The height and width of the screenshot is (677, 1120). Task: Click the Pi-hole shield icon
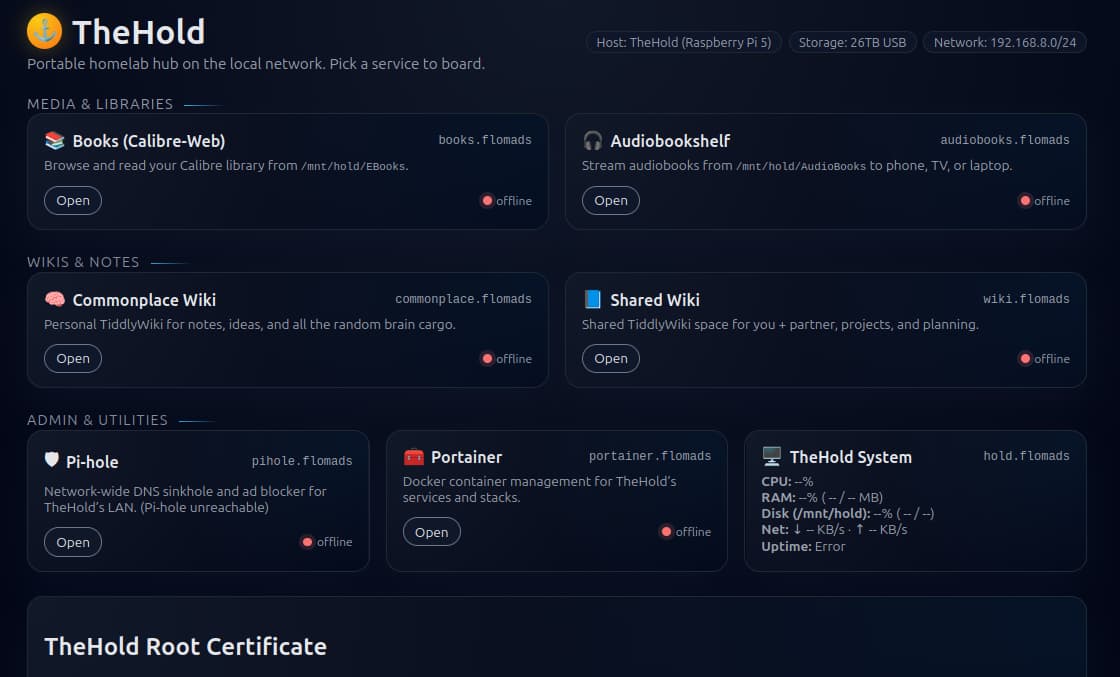[52, 461]
